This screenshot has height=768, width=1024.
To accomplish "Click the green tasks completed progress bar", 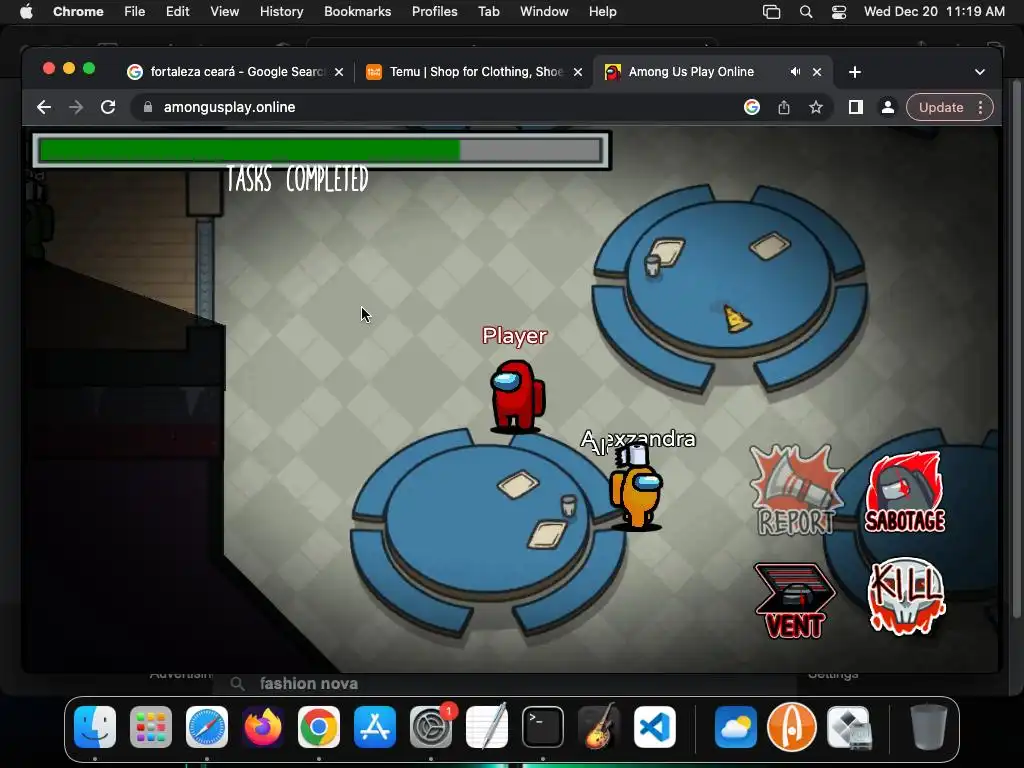I will (x=321, y=151).
